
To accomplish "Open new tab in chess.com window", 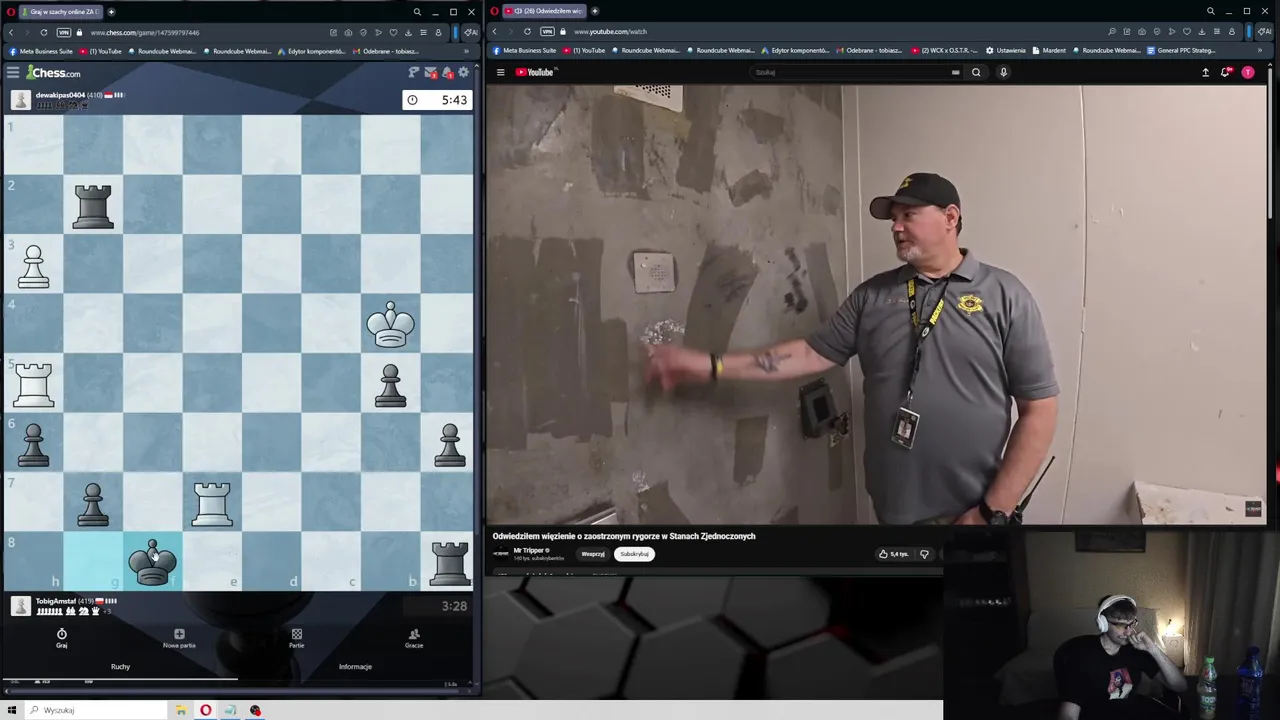I will pyautogui.click(x=111, y=12).
